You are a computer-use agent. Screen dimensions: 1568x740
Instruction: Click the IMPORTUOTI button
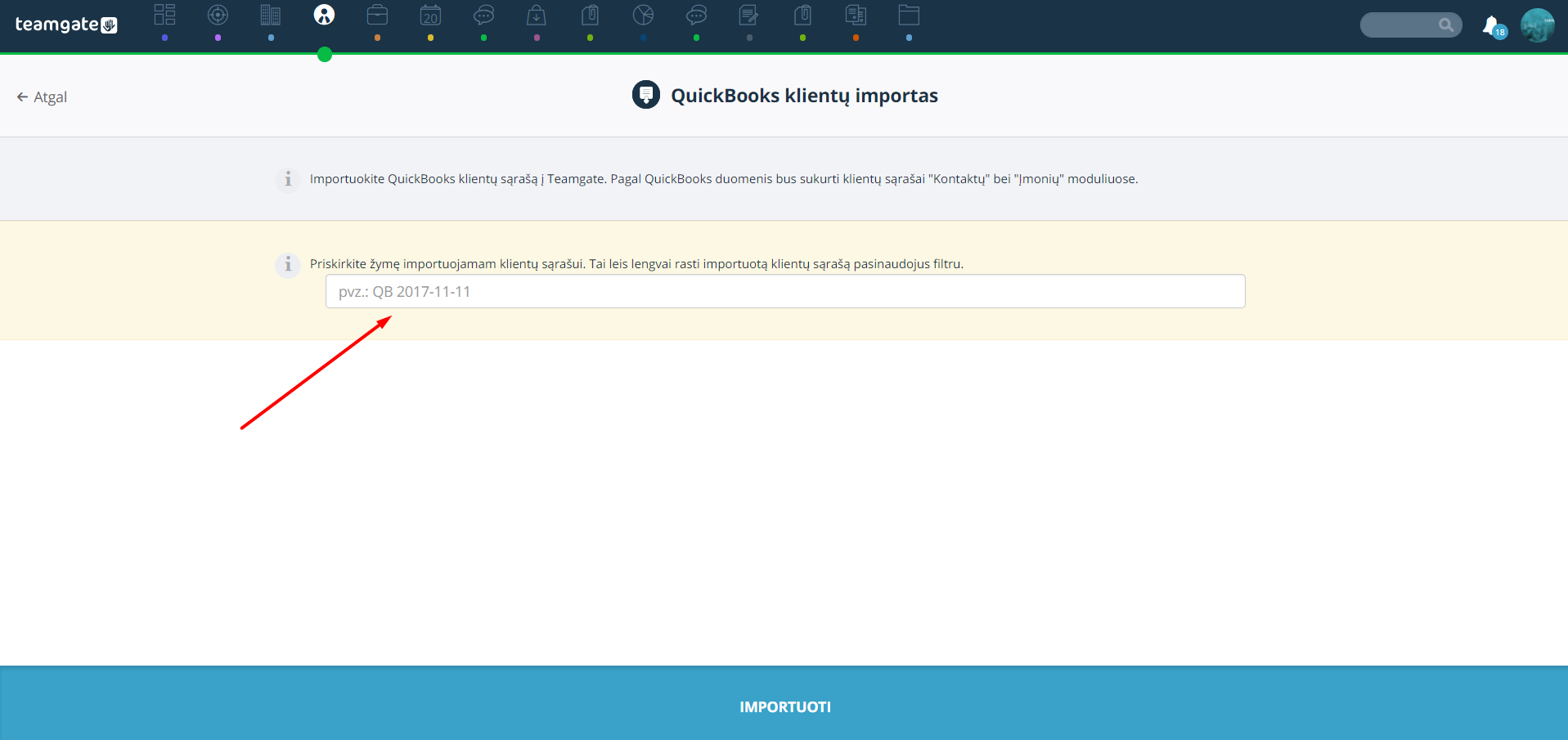click(784, 707)
